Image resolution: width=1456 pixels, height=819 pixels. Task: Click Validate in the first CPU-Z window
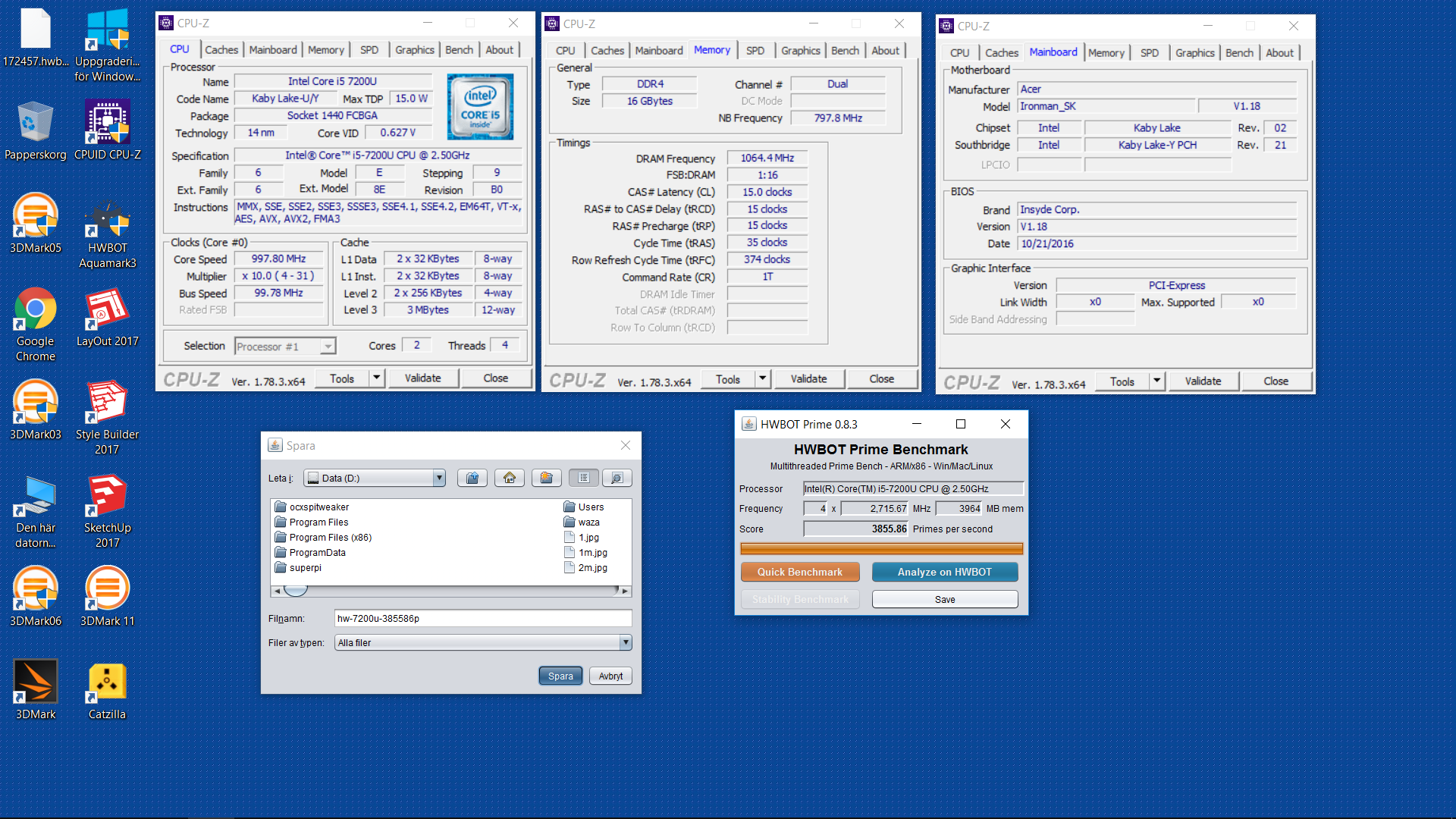pos(422,378)
